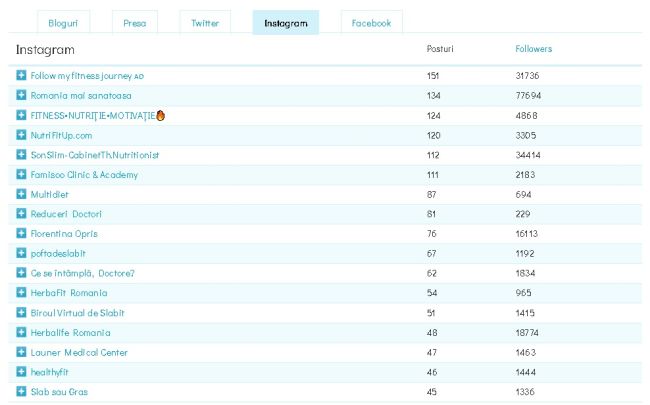Click plus icon next to Multidiet
This screenshot has width=650, height=405.
(x=22, y=194)
